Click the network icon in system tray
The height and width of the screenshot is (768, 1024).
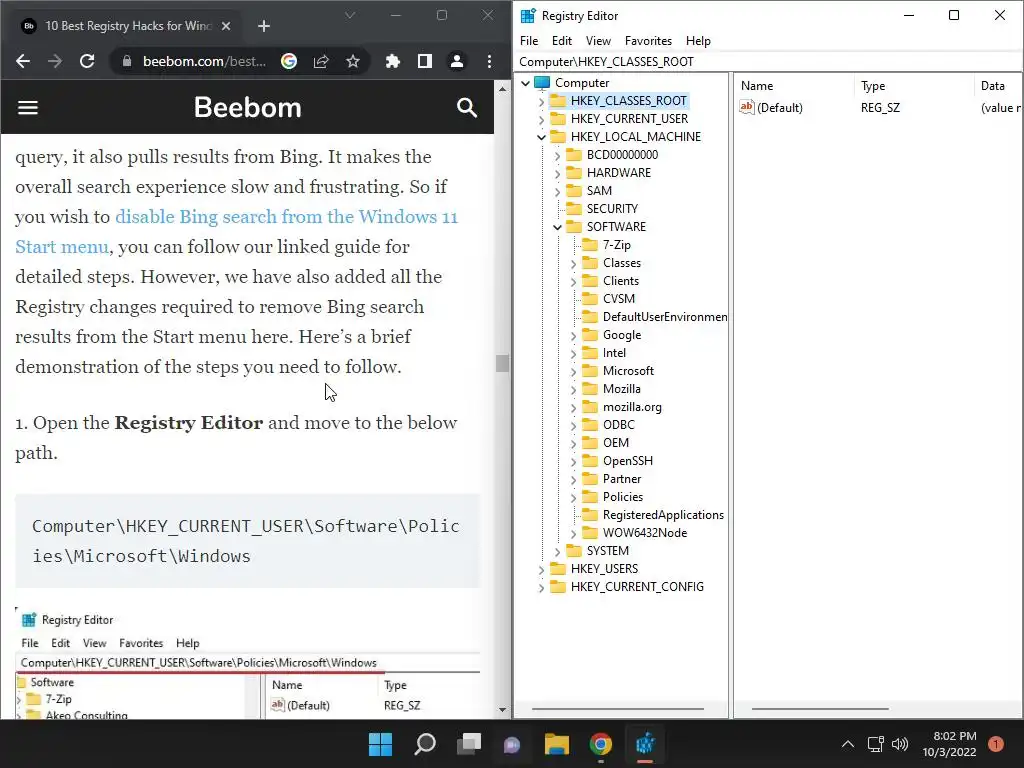875,744
